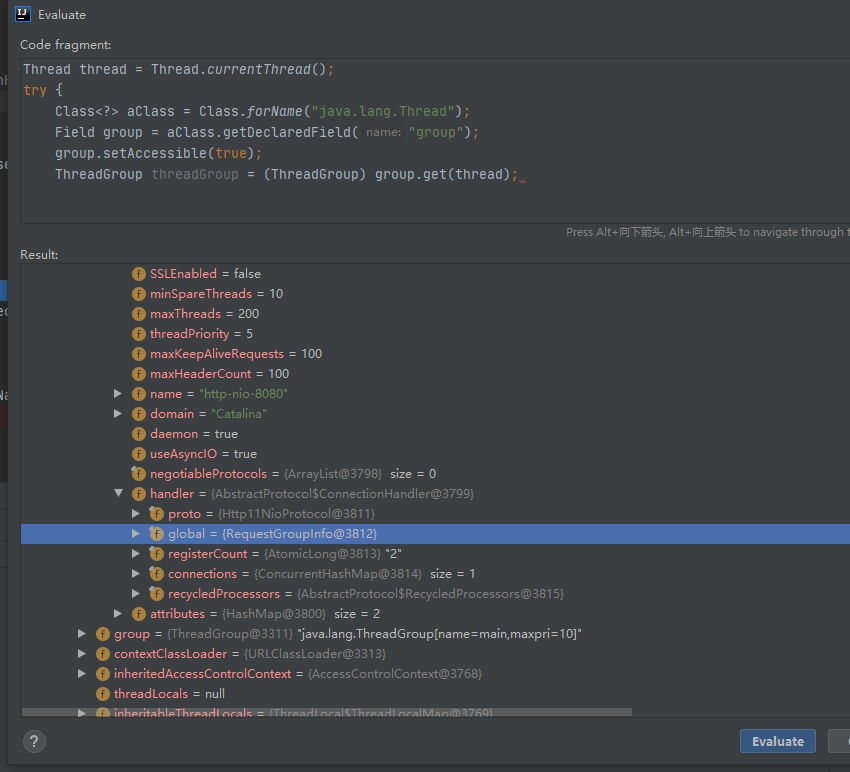Click the field icon beside threadLocals
Screen dimensions: 850x772
click(x=102, y=694)
